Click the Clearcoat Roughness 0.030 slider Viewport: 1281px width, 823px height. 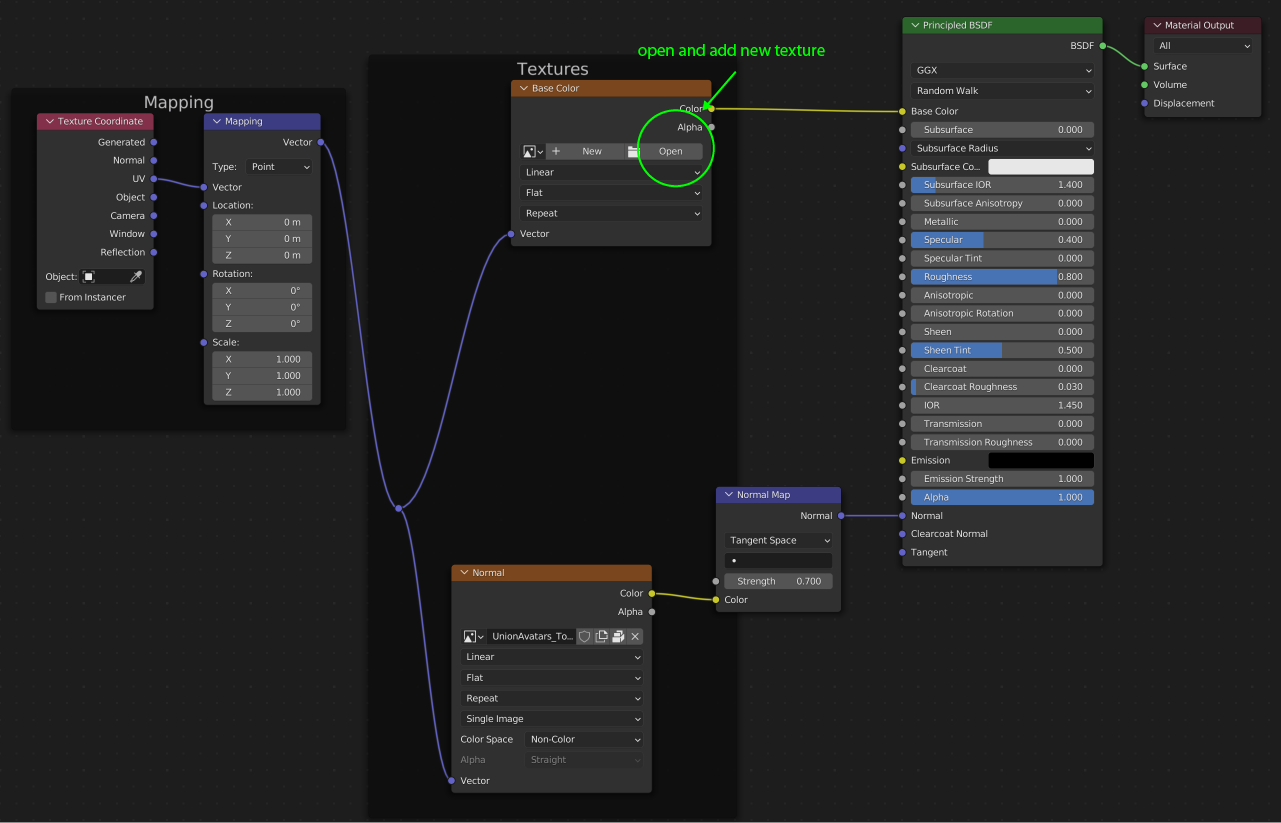coord(1002,387)
